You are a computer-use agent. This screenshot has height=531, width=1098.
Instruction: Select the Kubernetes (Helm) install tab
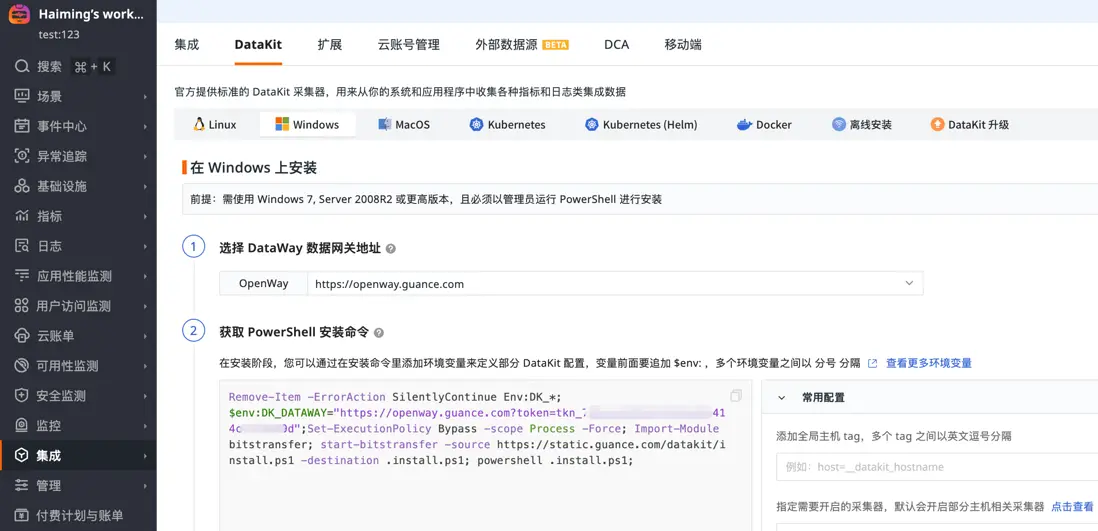(x=641, y=125)
